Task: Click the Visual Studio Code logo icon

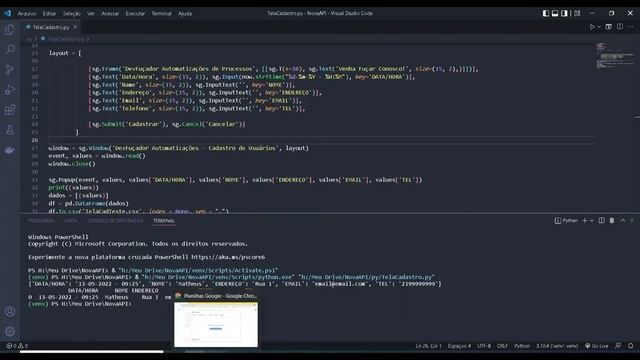Action: click(7, 13)
